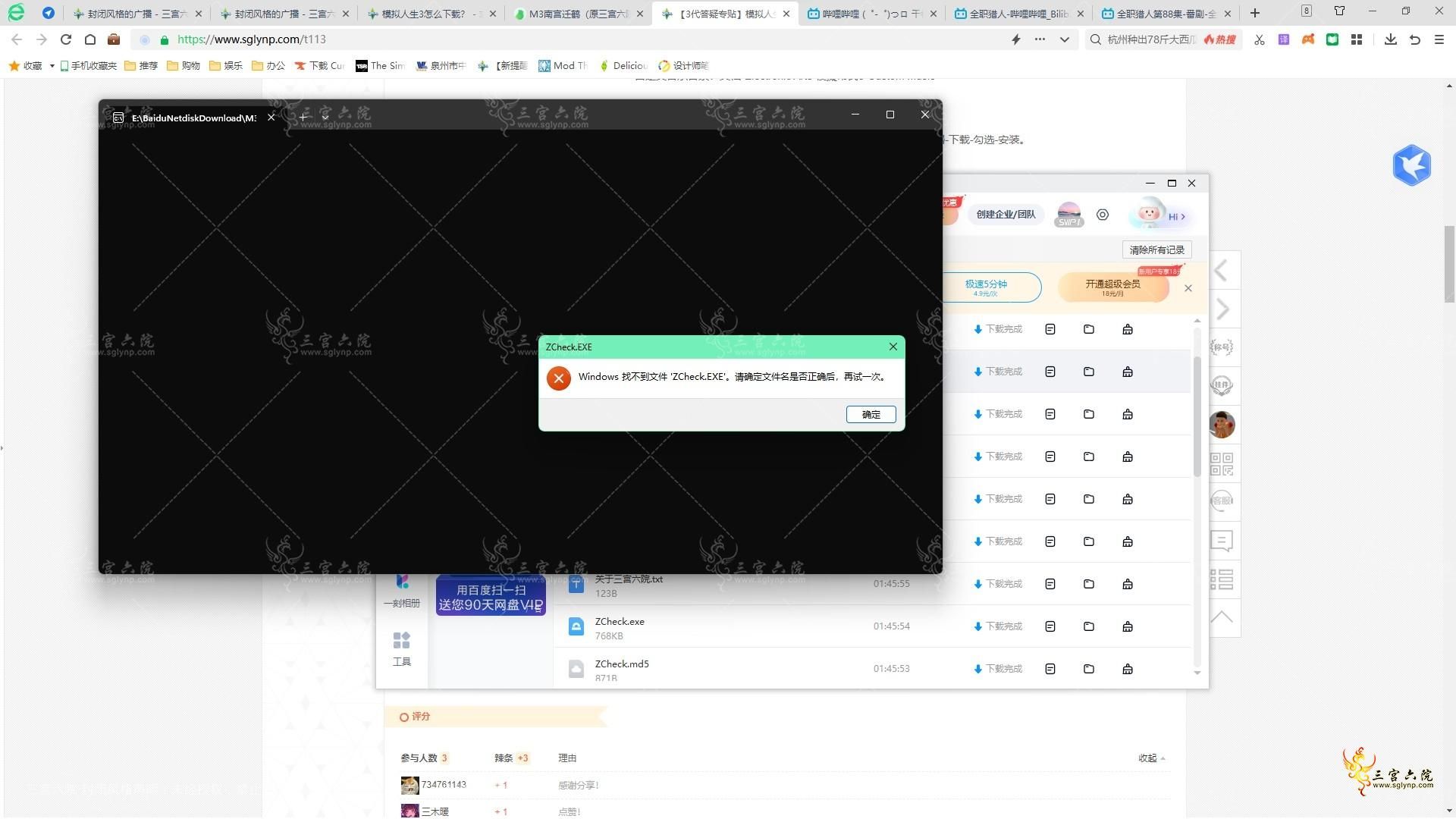Click 清除所有记录 button
Viewport: 1456px width, 819px height.
tap(1156, 249)
